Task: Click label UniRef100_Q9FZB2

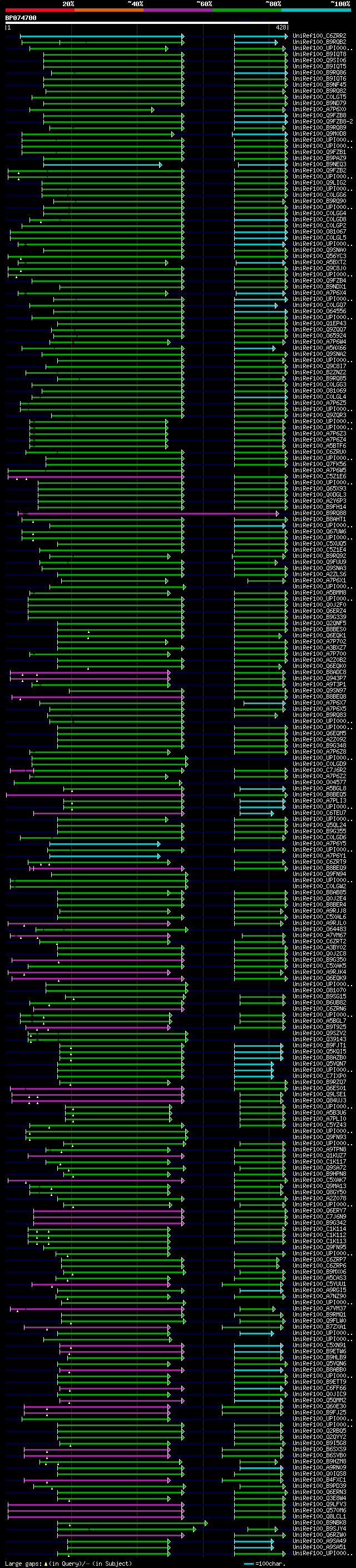Action: 319,170
